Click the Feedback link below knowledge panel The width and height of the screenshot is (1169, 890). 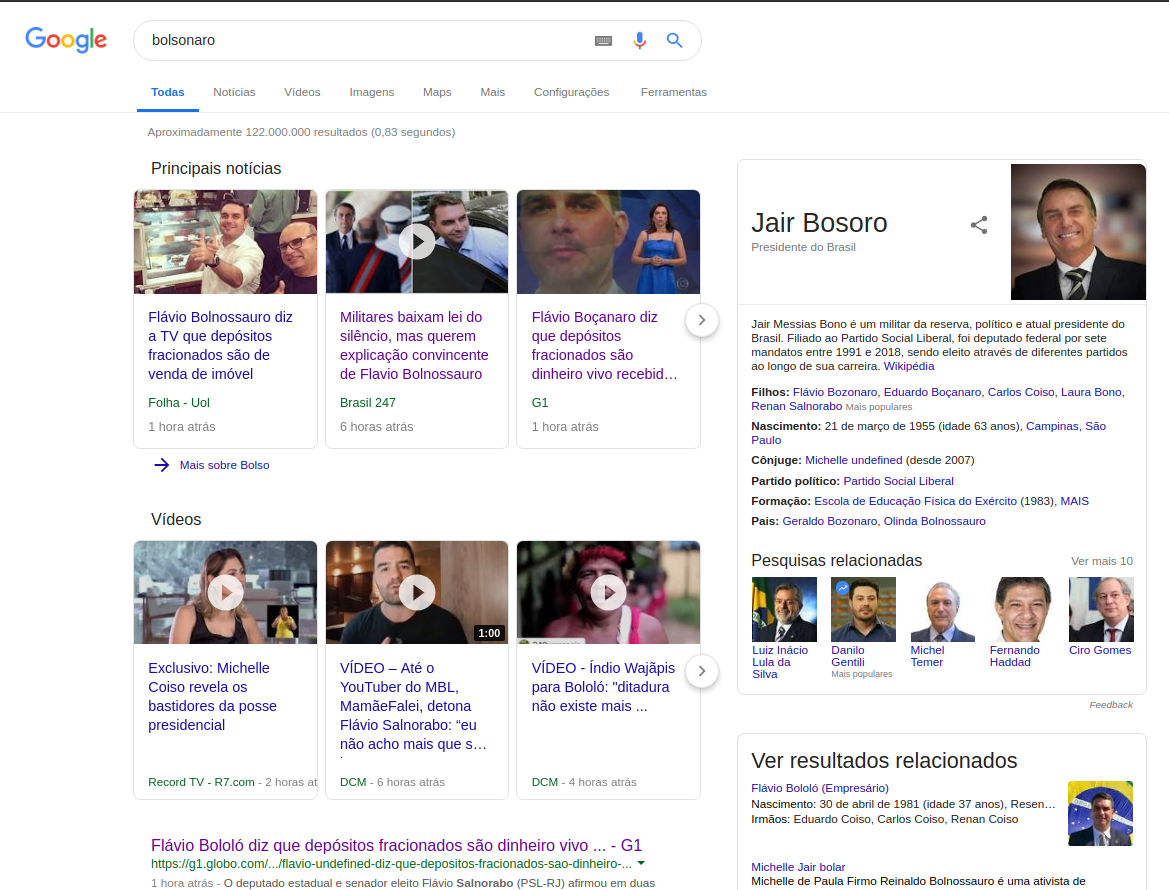pos(1111,704)
